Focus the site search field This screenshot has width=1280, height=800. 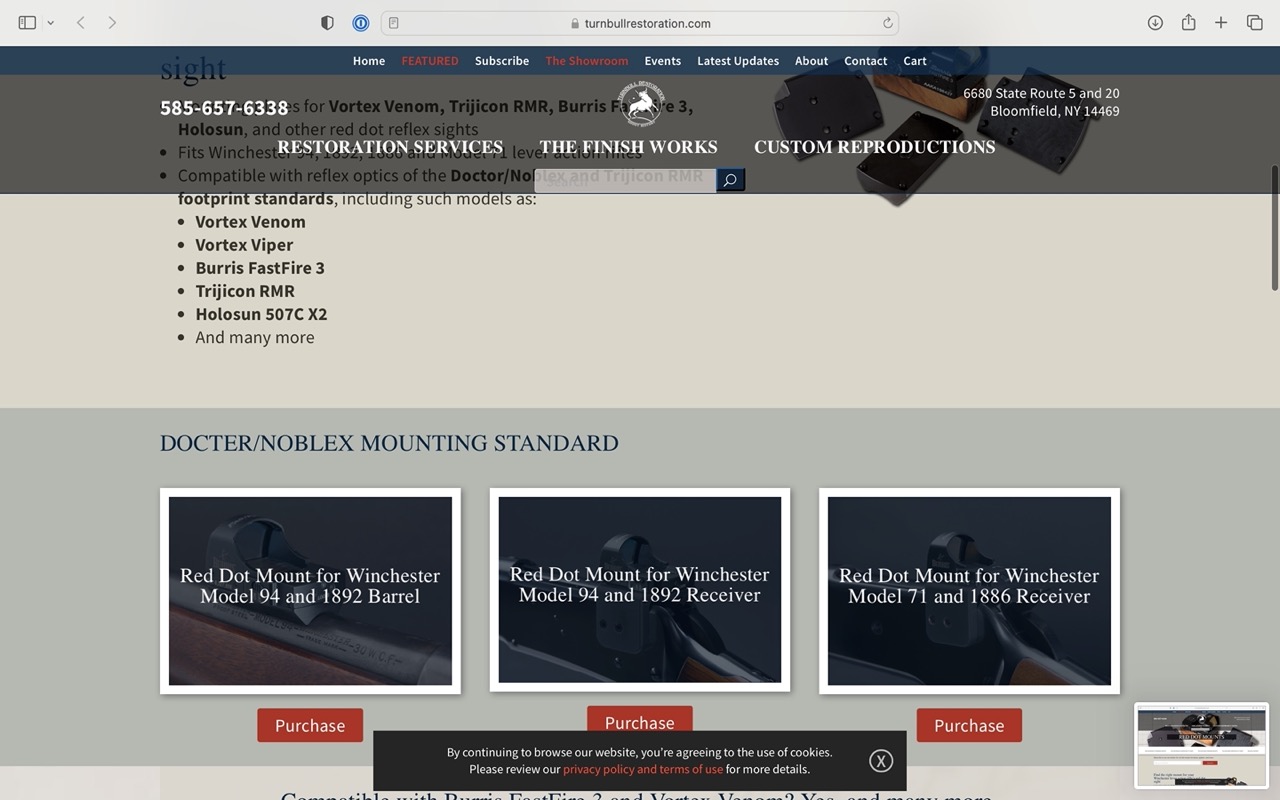625,180
